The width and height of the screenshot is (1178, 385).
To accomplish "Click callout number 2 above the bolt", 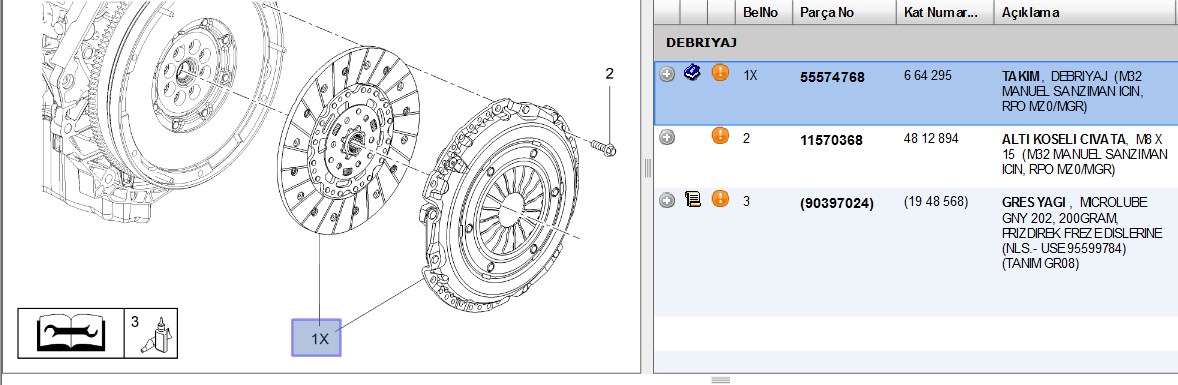I will pos(609,74).
